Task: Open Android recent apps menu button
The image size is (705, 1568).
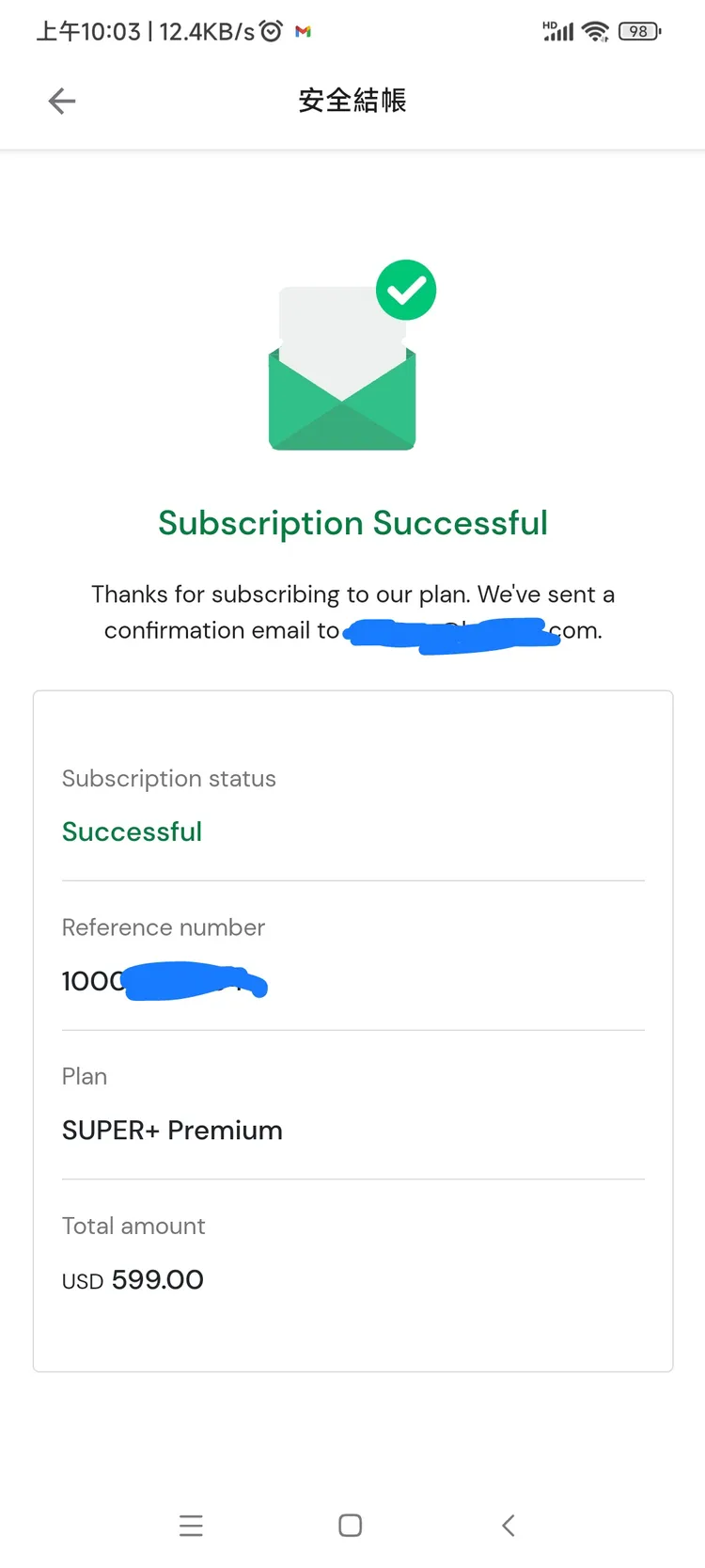Action: click(191, 1525)
